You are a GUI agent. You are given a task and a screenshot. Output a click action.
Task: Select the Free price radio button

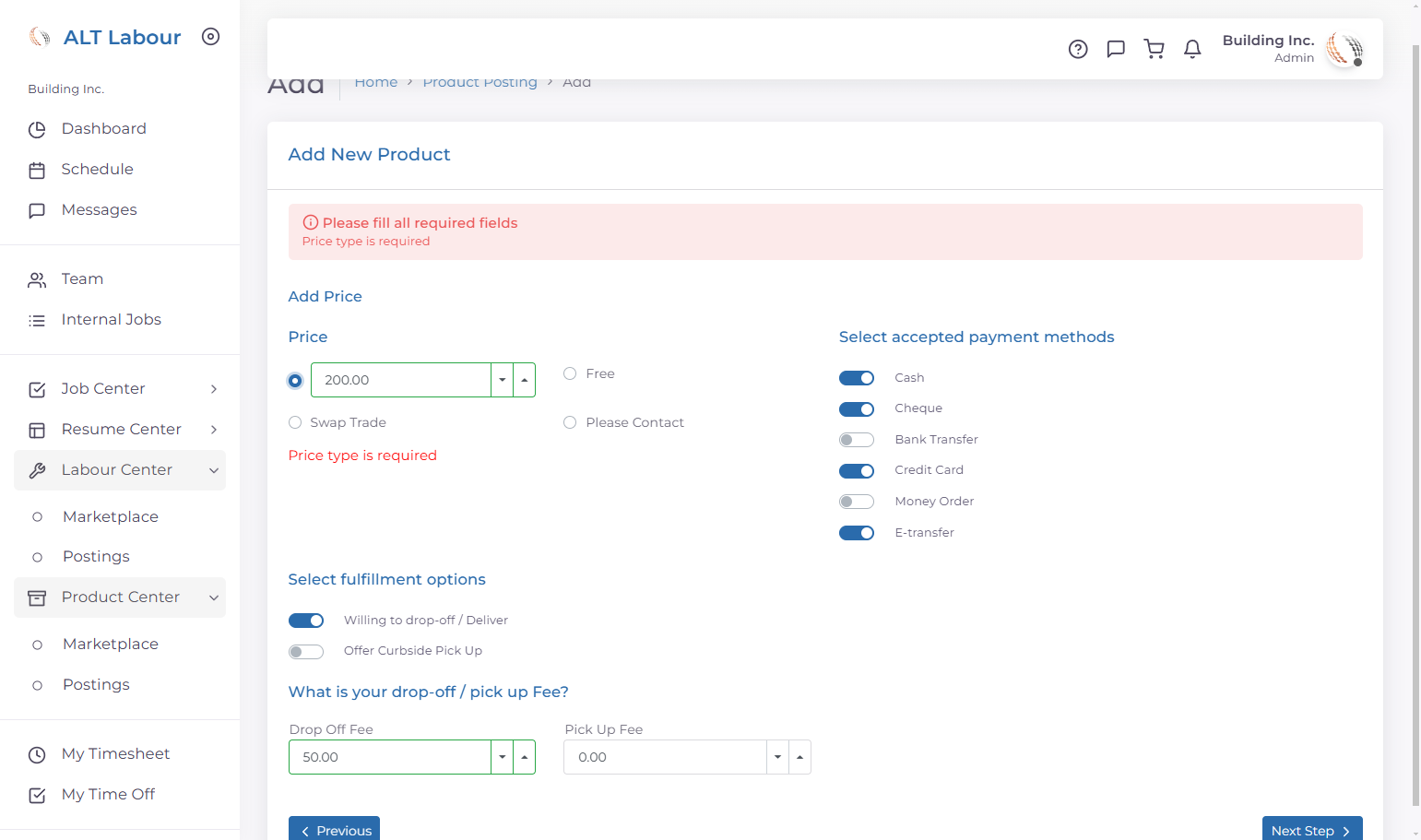[570, 373]
